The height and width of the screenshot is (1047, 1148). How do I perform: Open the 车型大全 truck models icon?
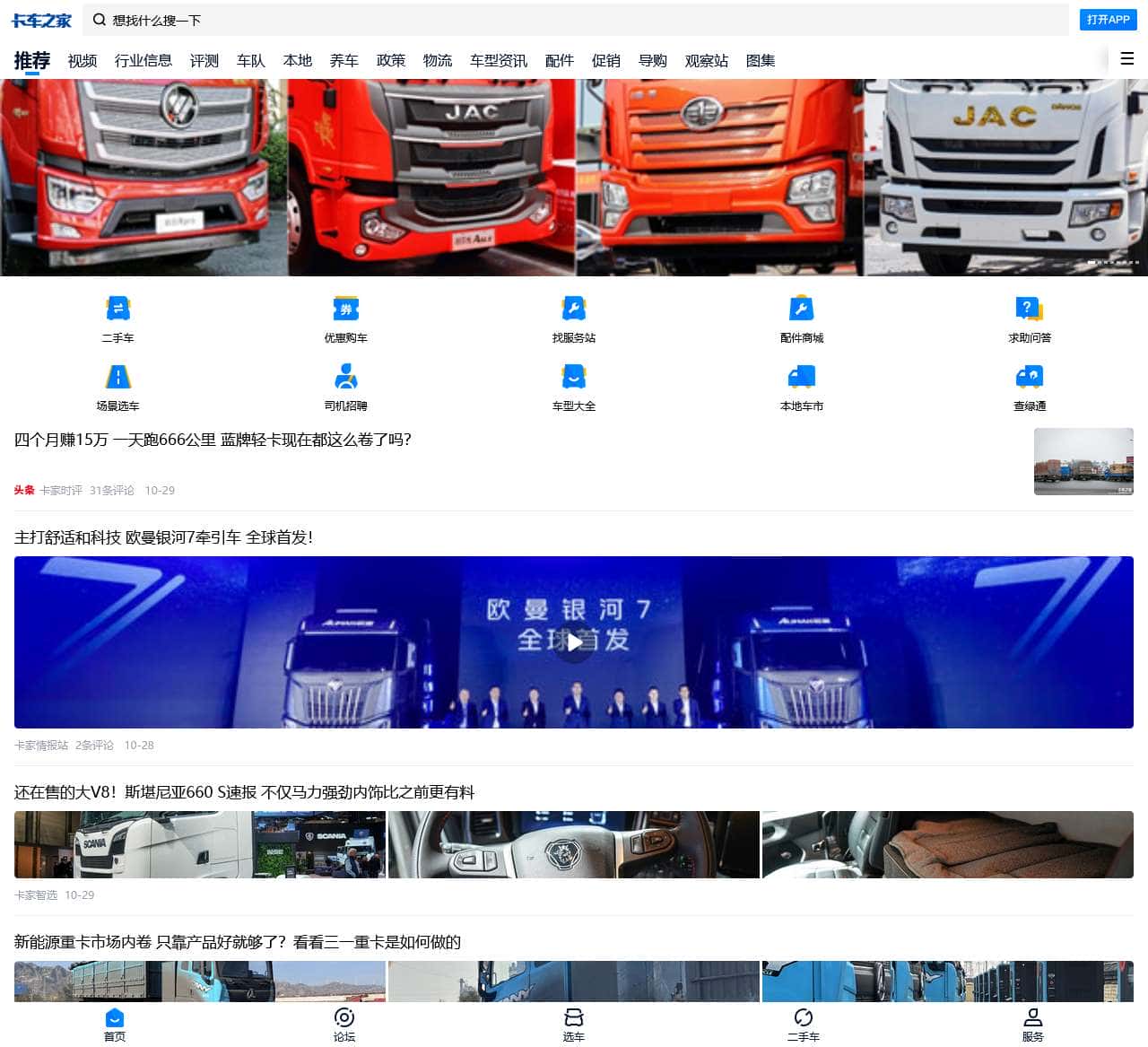coord(573,376)
